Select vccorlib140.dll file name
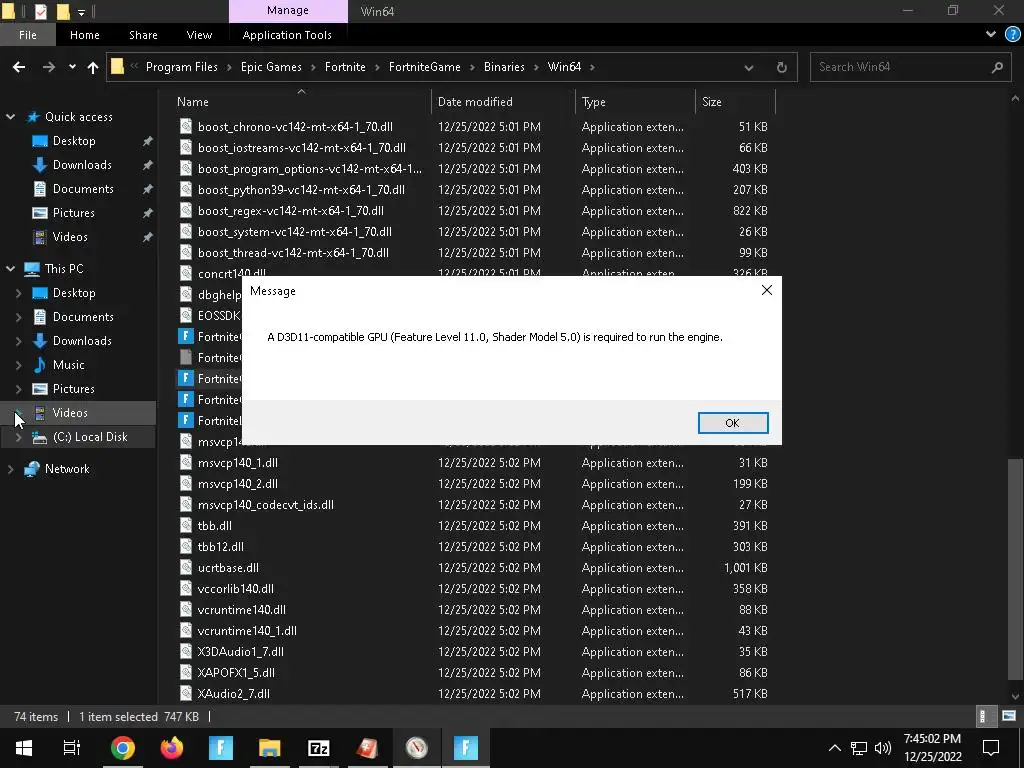This screenshot has width=1024, height=768. pos(236,588)
